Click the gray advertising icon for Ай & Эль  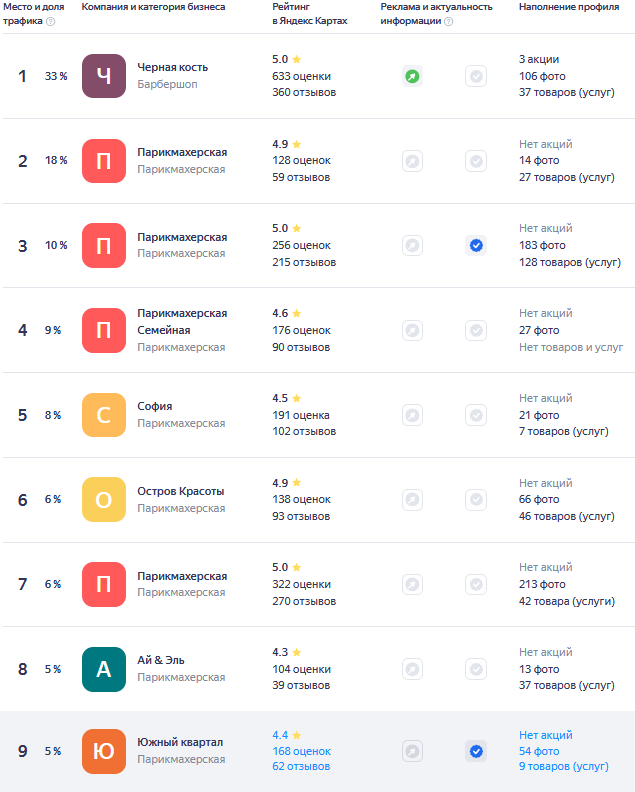click(x=412, y=669)
